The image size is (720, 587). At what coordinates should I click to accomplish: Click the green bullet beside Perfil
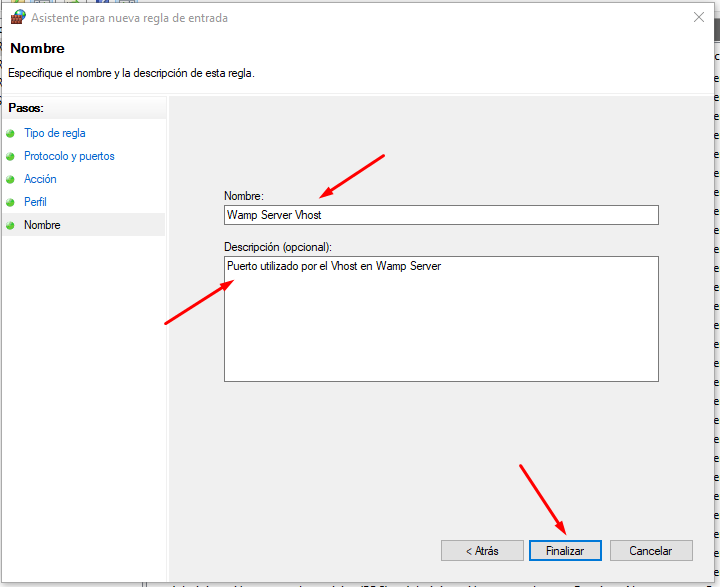pyautogui.click(x=11, y=203)
